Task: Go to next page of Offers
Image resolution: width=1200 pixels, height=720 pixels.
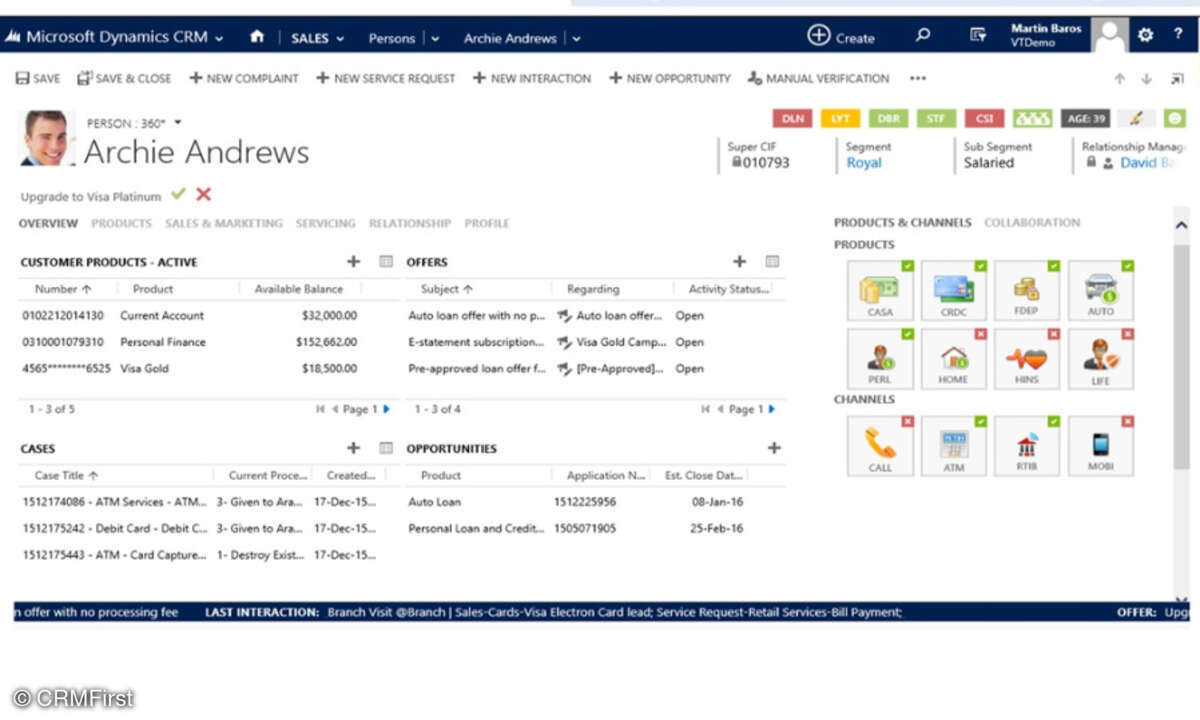Action: (x=772, y=409)
